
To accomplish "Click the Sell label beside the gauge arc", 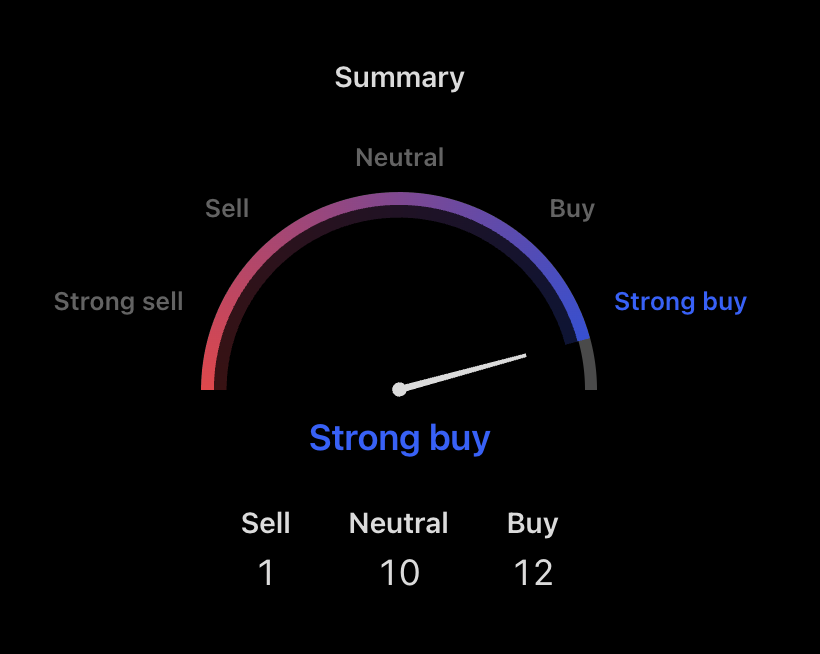I will 227,208.
